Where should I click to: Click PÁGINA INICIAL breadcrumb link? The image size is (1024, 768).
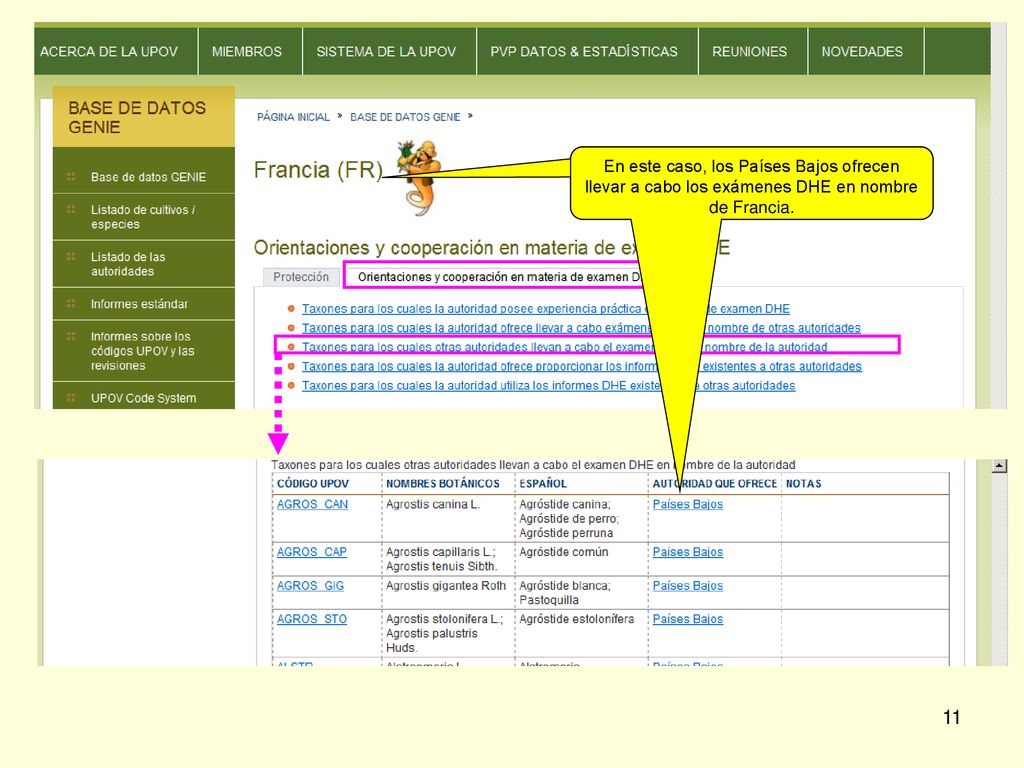click(x=293, y=117)
